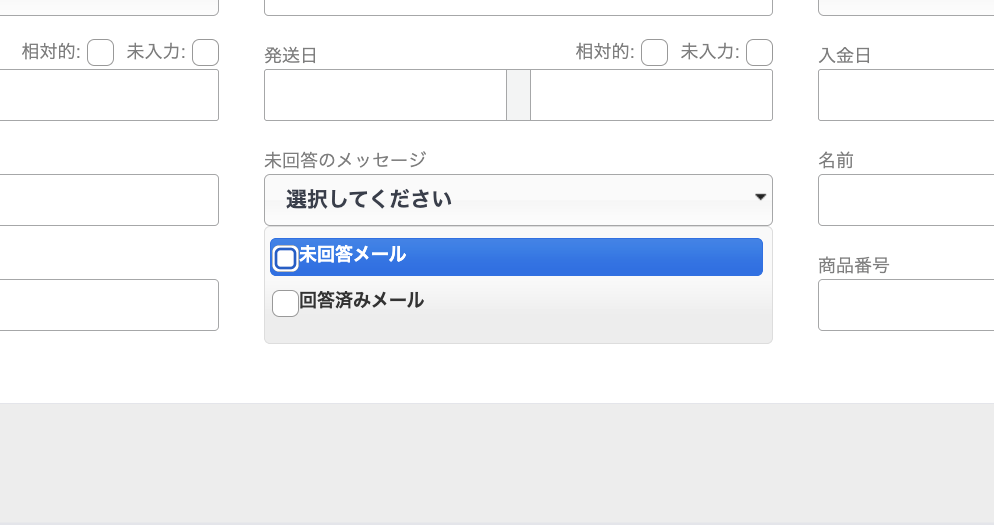The width and height of the screenshot is (994, 532).
Task: Open the 選択してください dropdown
Action: tap(517, 199)
